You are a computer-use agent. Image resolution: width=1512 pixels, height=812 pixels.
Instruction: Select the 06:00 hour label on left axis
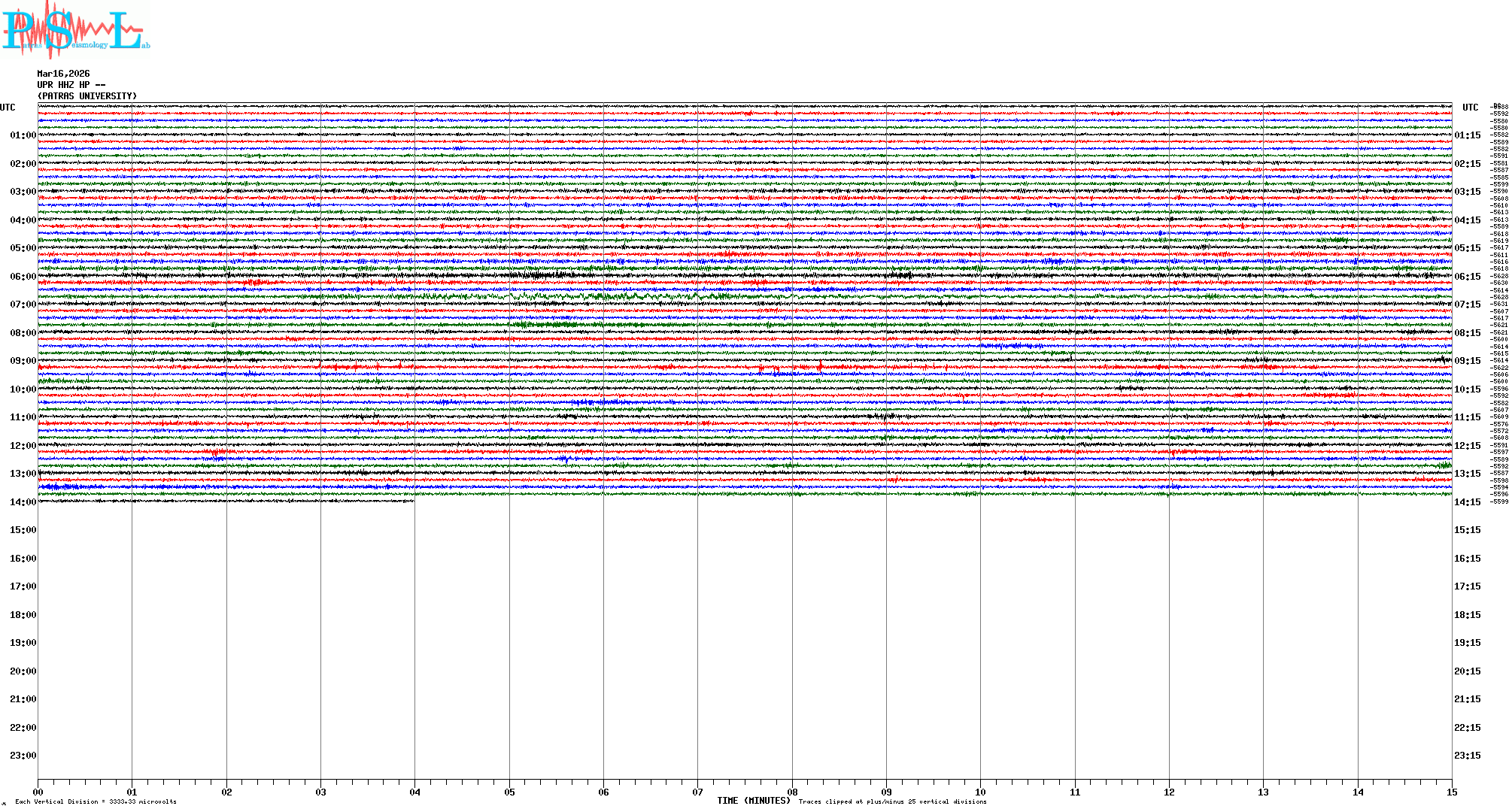coord(23,277)
